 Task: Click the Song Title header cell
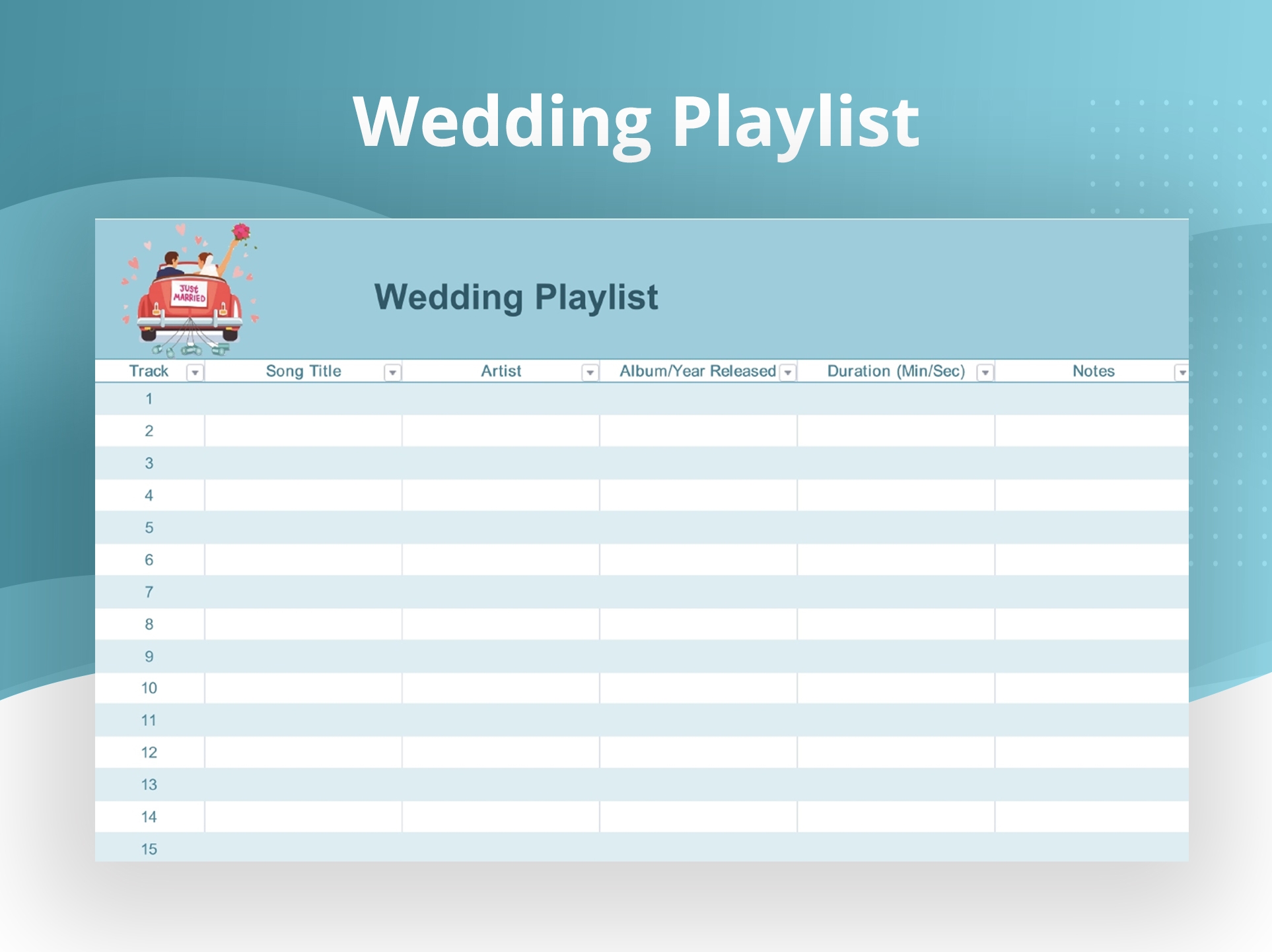click(x=303, y=371)
